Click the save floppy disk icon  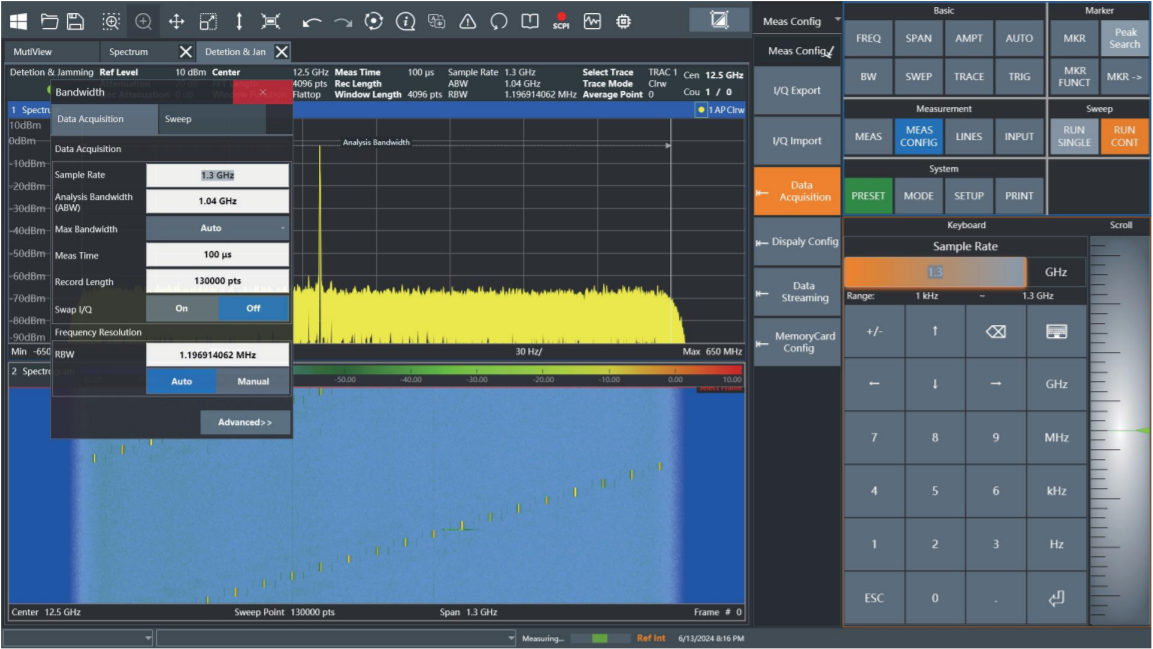[x=75, y=21]
